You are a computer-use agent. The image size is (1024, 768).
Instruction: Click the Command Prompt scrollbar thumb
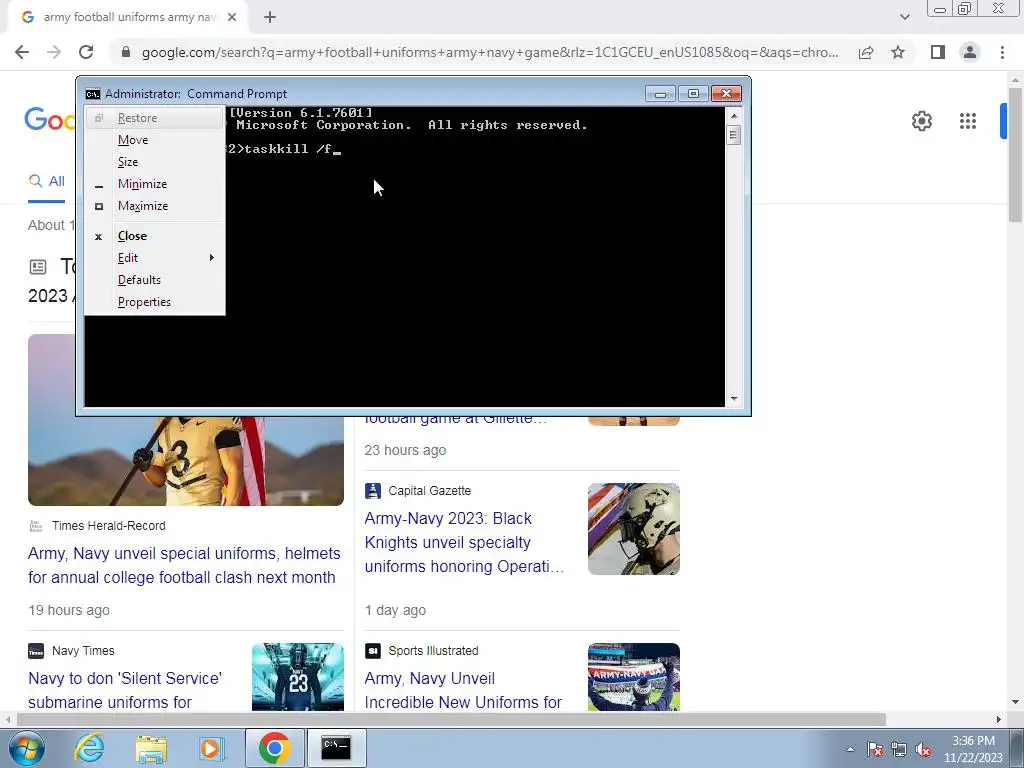coord(733,135)
